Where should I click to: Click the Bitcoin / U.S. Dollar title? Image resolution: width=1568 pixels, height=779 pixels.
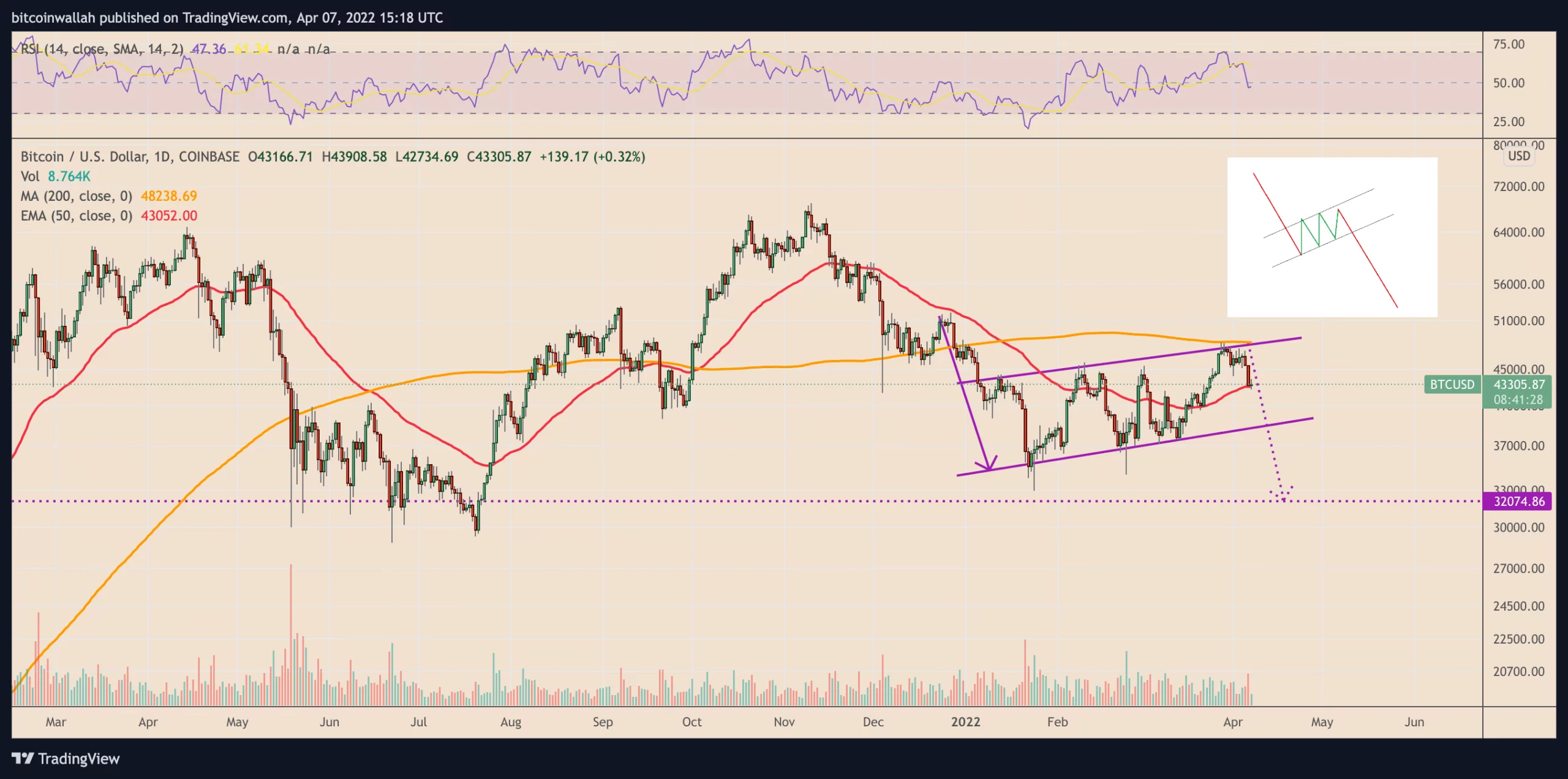click(83, 157)
